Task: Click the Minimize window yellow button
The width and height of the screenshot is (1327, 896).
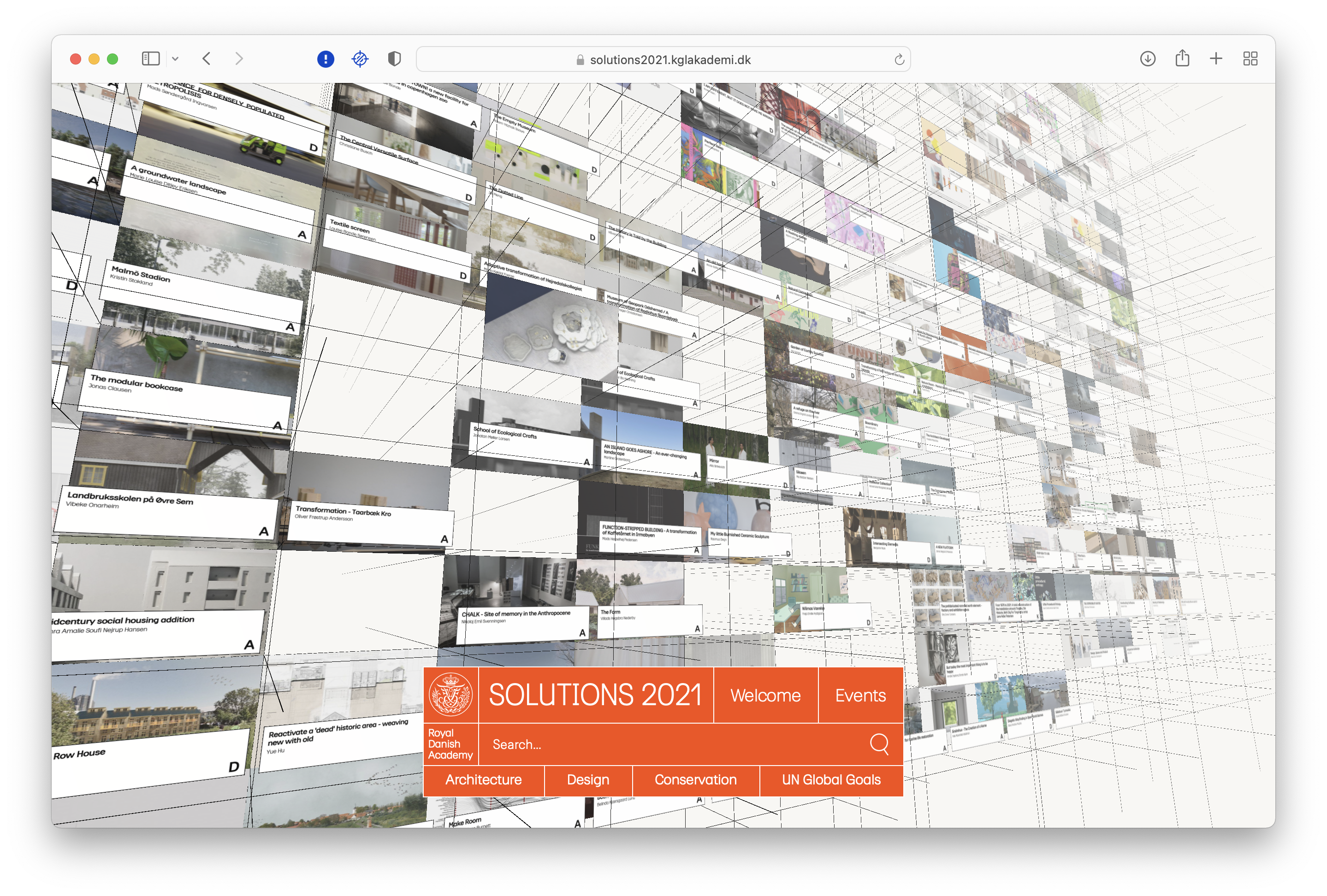Action: coord(94,59)
